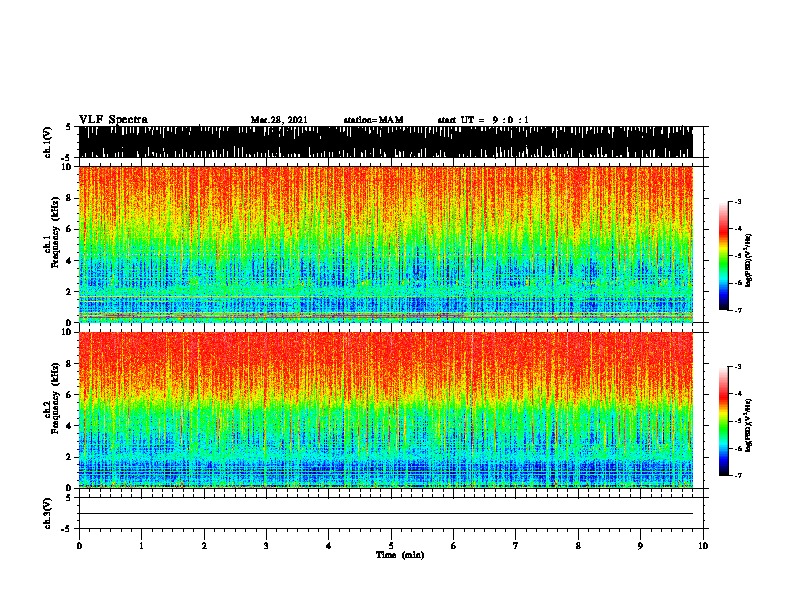The height and width of the screenshot is (612, 792).
Task: Click time axis tick label "10" at the axis end
Action: 703,546
